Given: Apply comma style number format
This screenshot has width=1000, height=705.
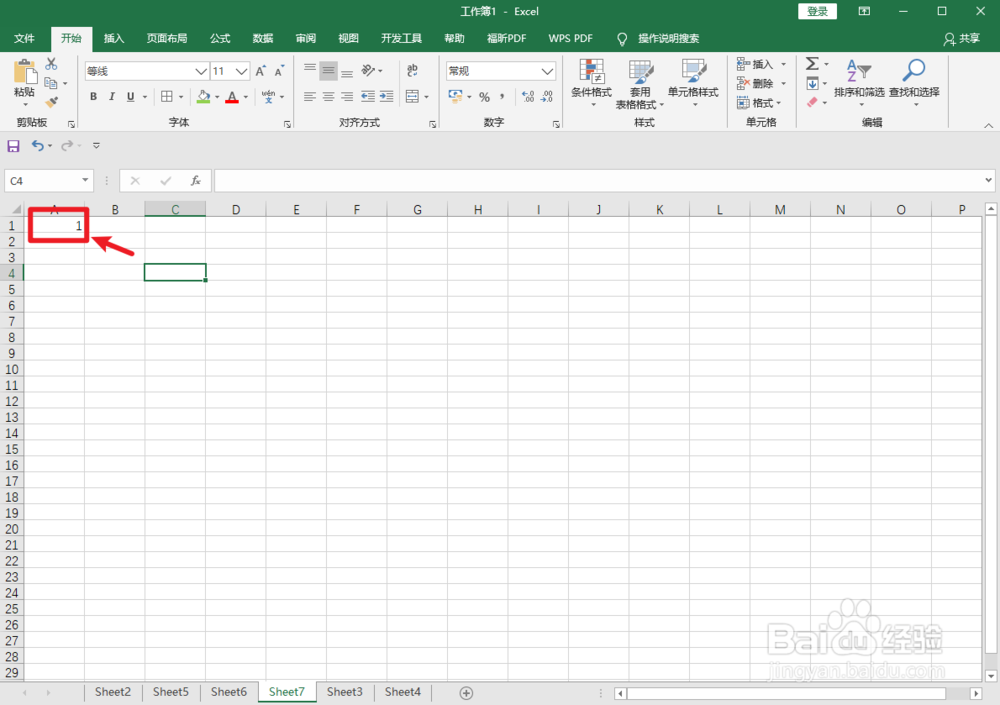Looking at the screenshot, I should tap(503, 96).
